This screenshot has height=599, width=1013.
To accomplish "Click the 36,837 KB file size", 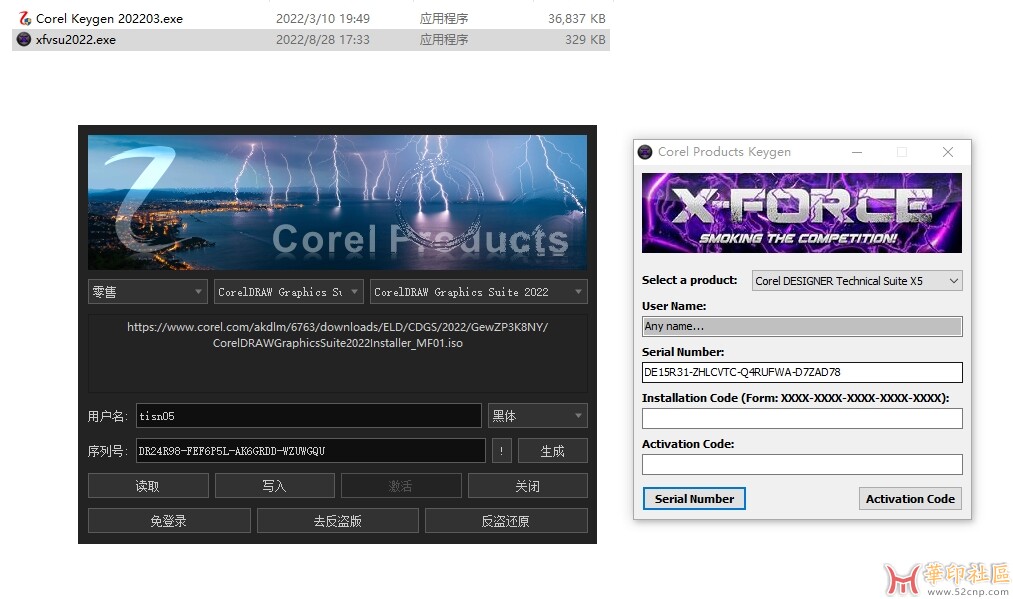I will tap(577, 19).
